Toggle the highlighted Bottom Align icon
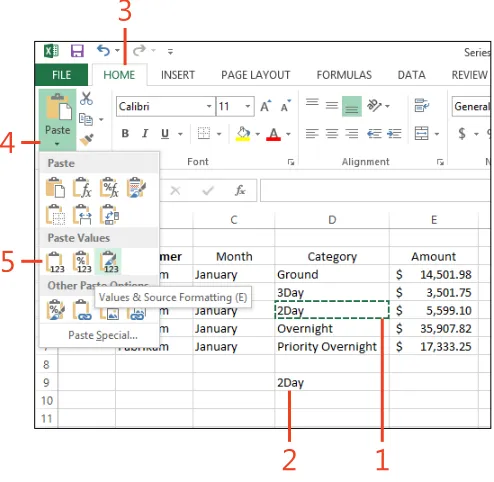Image resolution: width=494 pixels, height=482 pixels. tap(352, 106)
